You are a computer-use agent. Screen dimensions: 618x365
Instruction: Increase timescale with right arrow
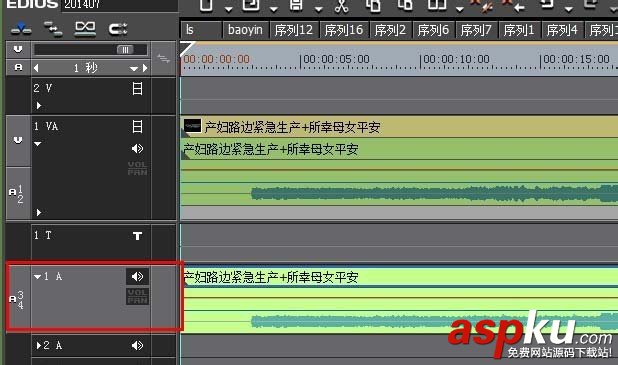145,68
